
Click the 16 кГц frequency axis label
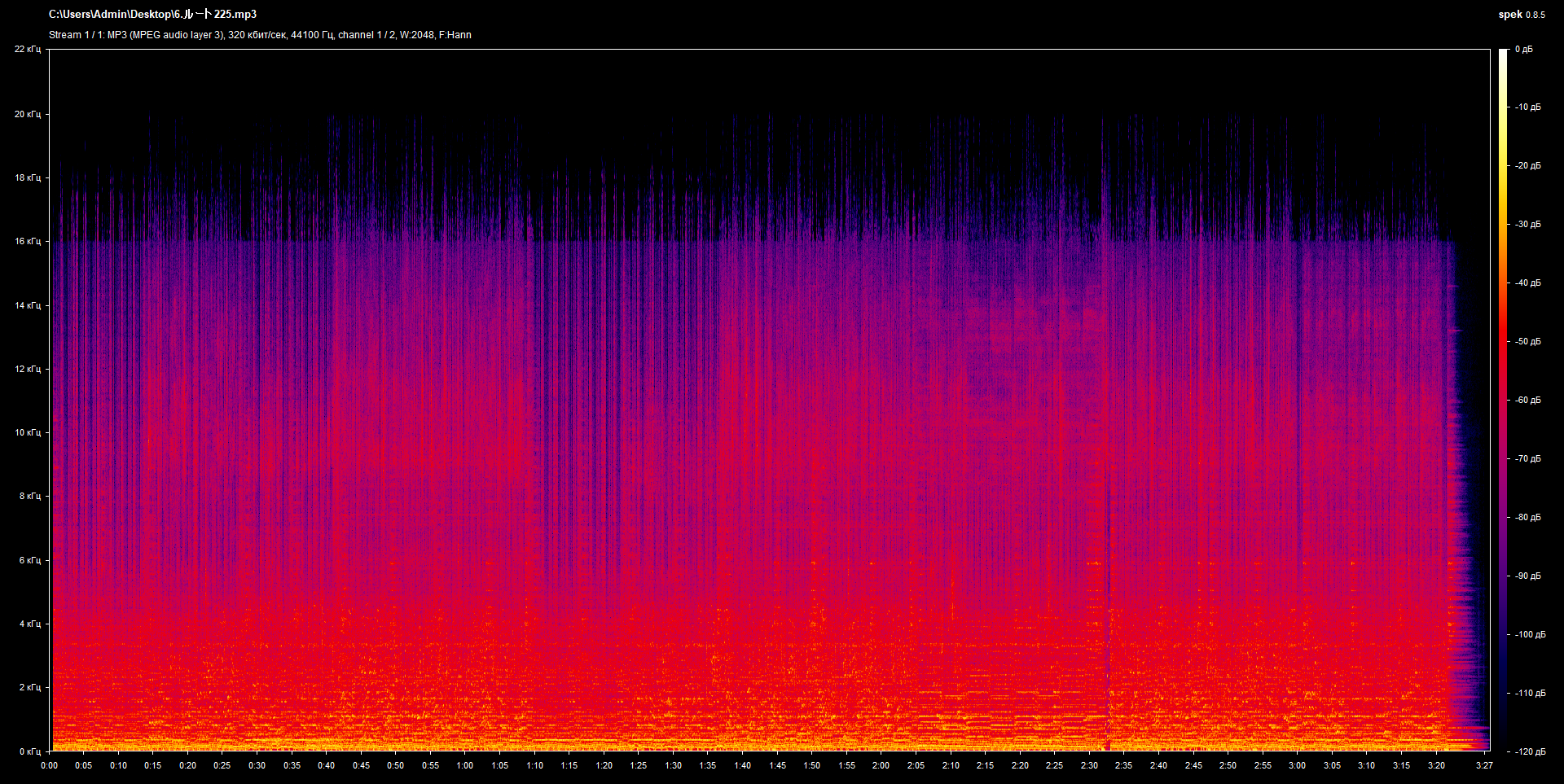coord(28,242)
